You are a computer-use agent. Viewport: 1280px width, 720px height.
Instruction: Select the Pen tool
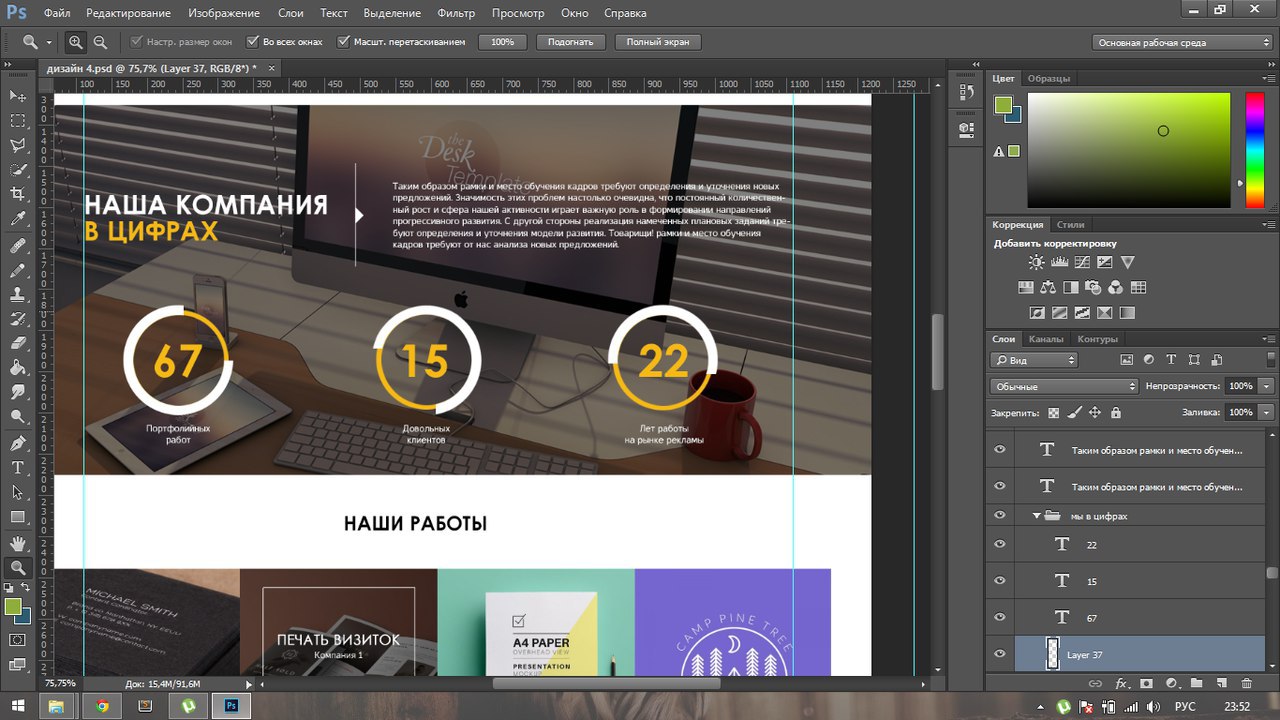17,443
